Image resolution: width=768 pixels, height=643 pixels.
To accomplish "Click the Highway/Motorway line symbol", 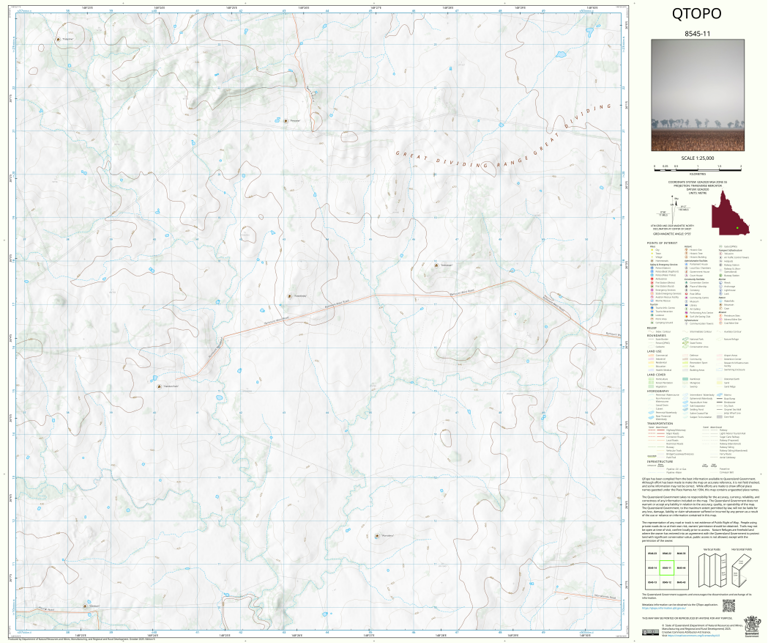I will pyautogui.click(x=656, y=430).
